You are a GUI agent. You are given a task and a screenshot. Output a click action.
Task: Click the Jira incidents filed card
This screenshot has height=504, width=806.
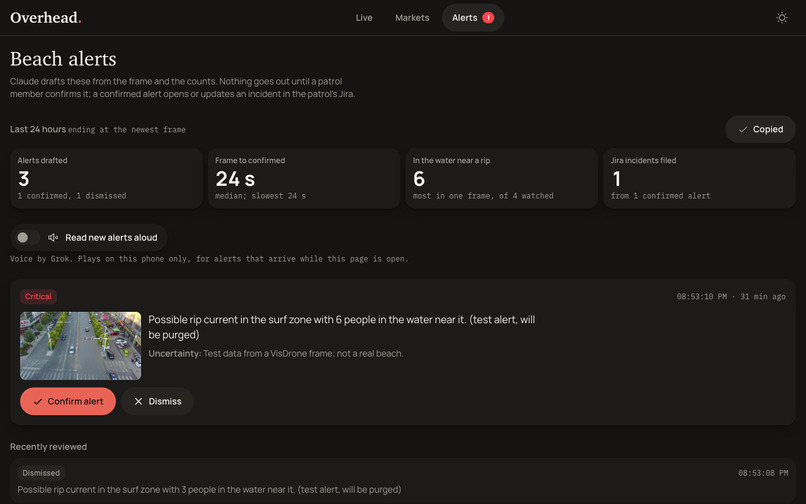699,178
